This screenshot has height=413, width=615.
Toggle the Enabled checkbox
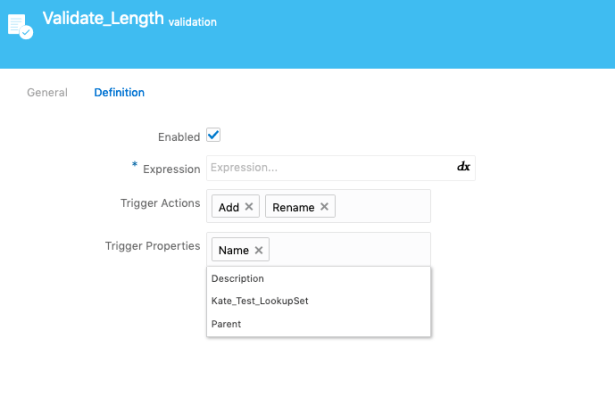213,136
